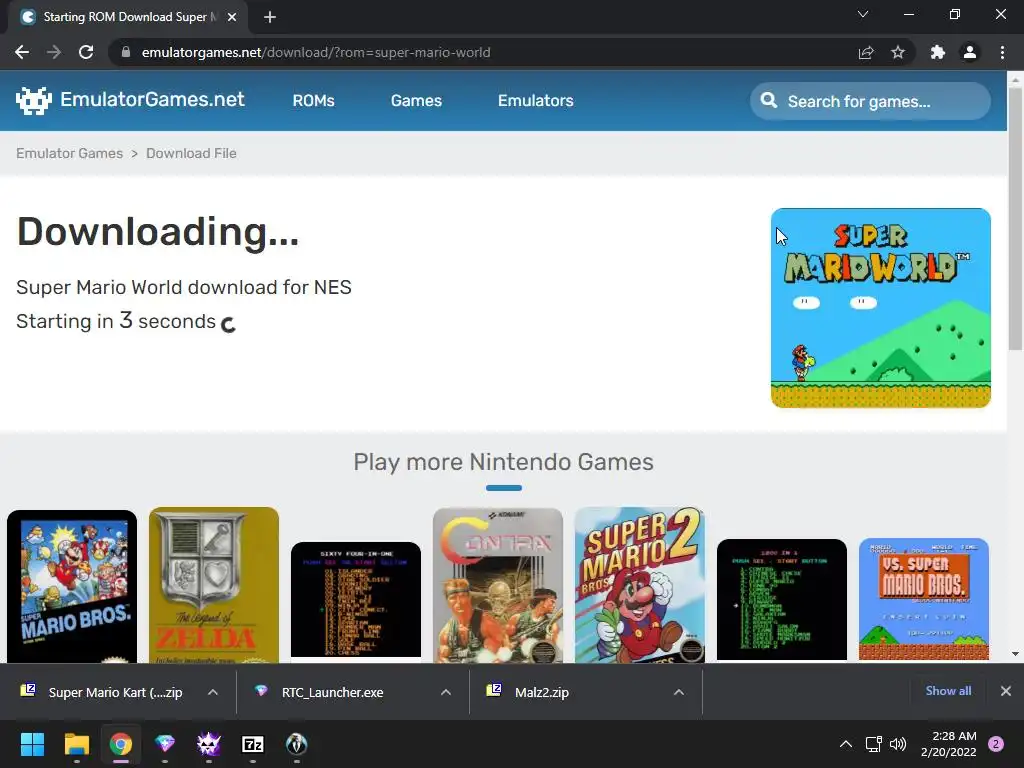The height and width of the screenshot is (768, 1024).
Task: Close the downloads bar
Action: click(x=1006, y=691)
